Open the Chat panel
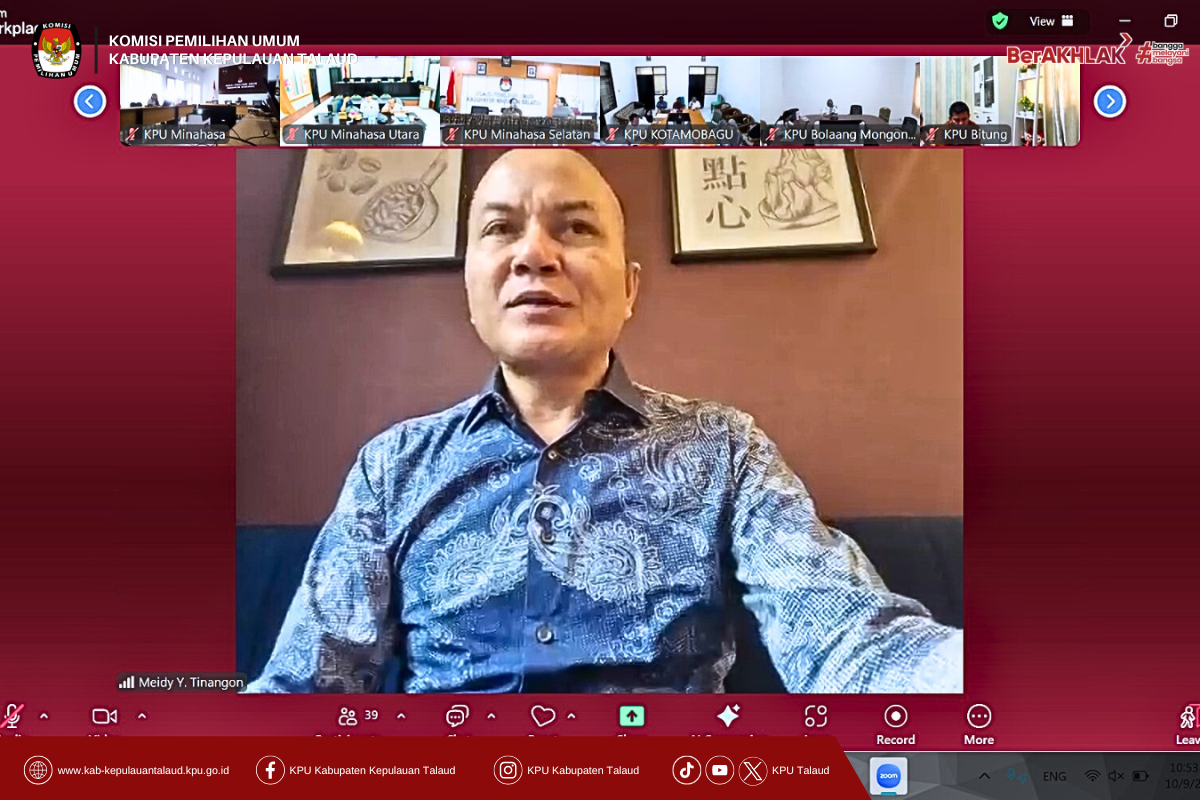Screen dimensions: 1200x800 coord(457,716)
